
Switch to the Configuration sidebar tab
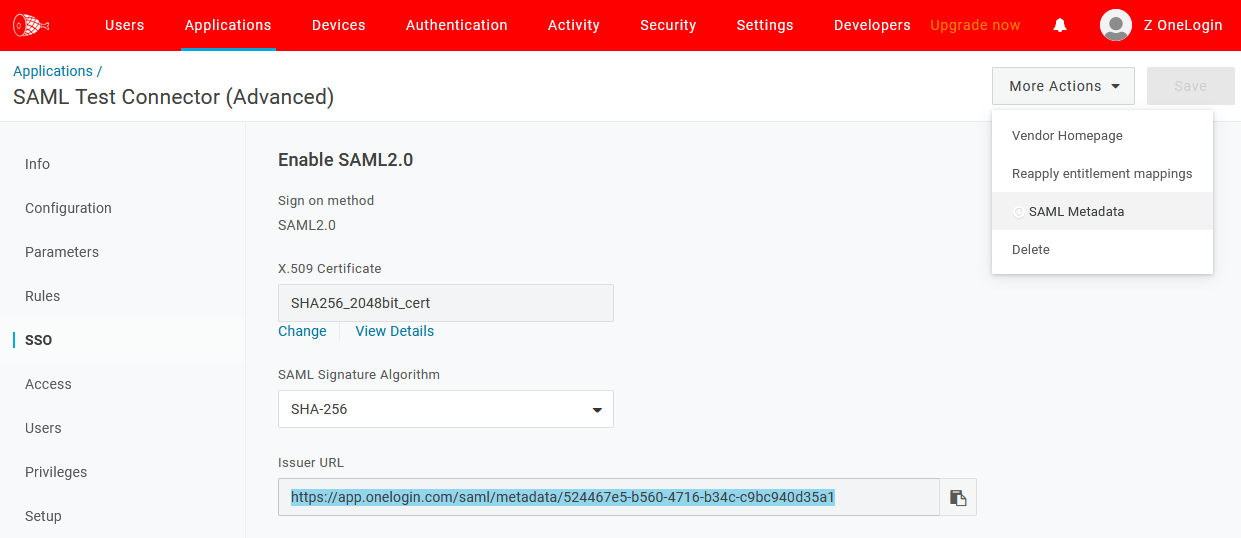[68, 208]
